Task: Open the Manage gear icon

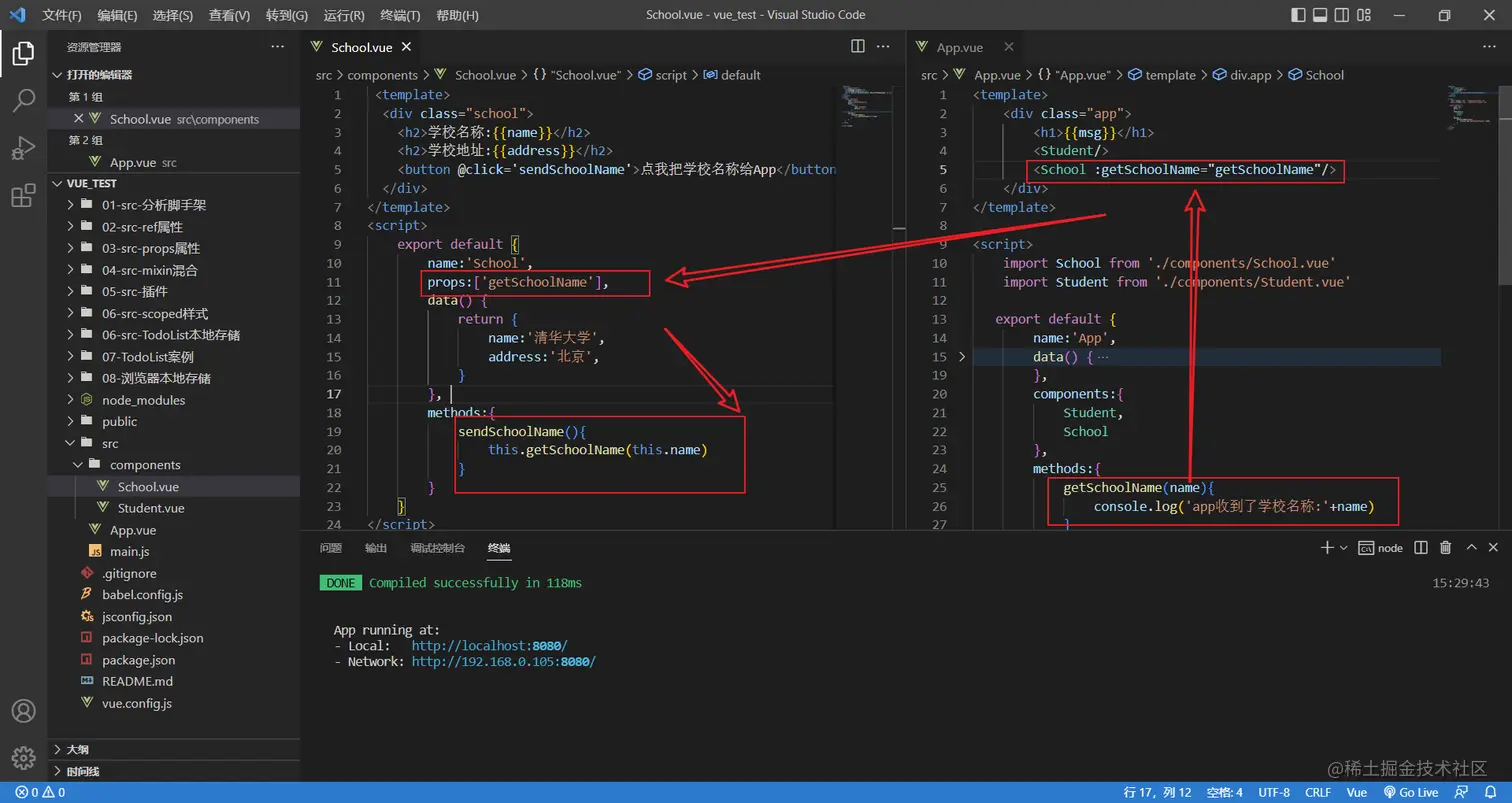Action: click(23, 758)
